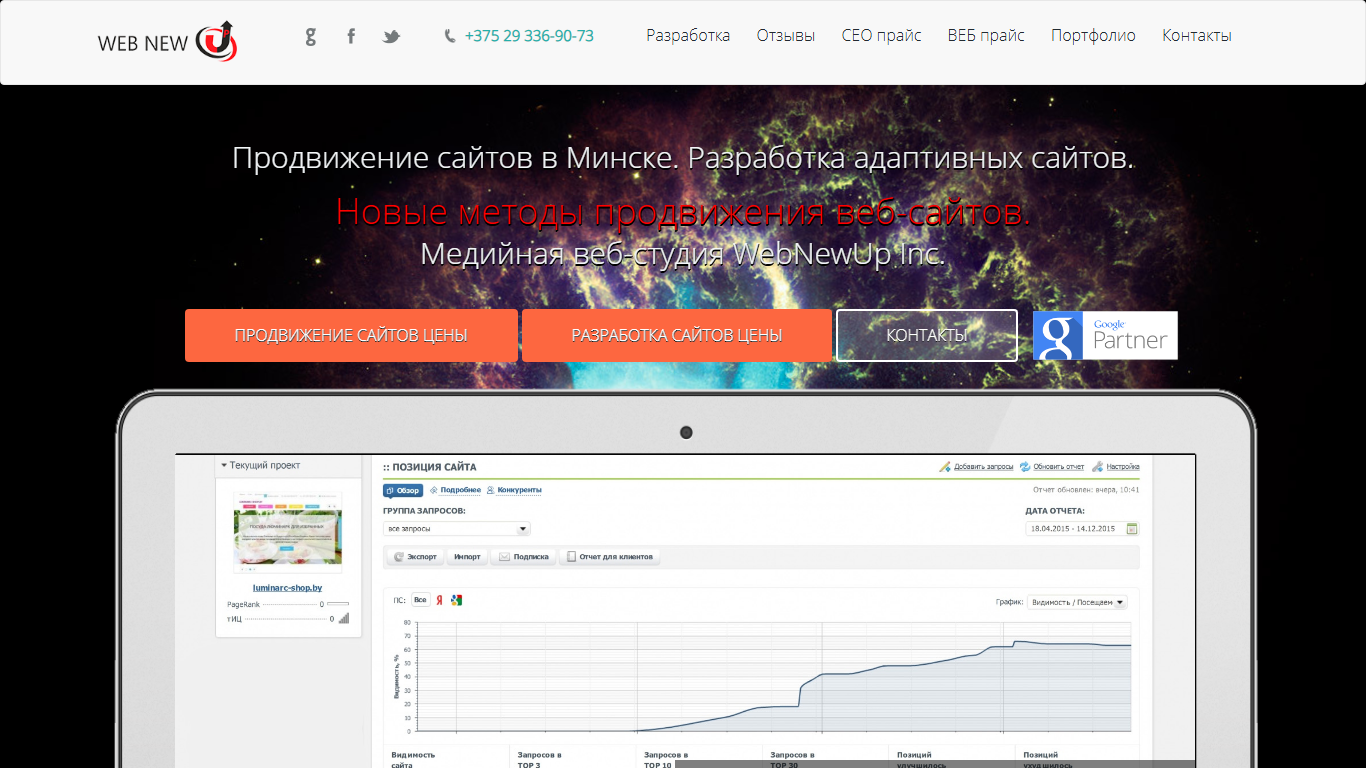Switch to the Обзор tab
Screen dimensions: 1366x768
(403, 490)
